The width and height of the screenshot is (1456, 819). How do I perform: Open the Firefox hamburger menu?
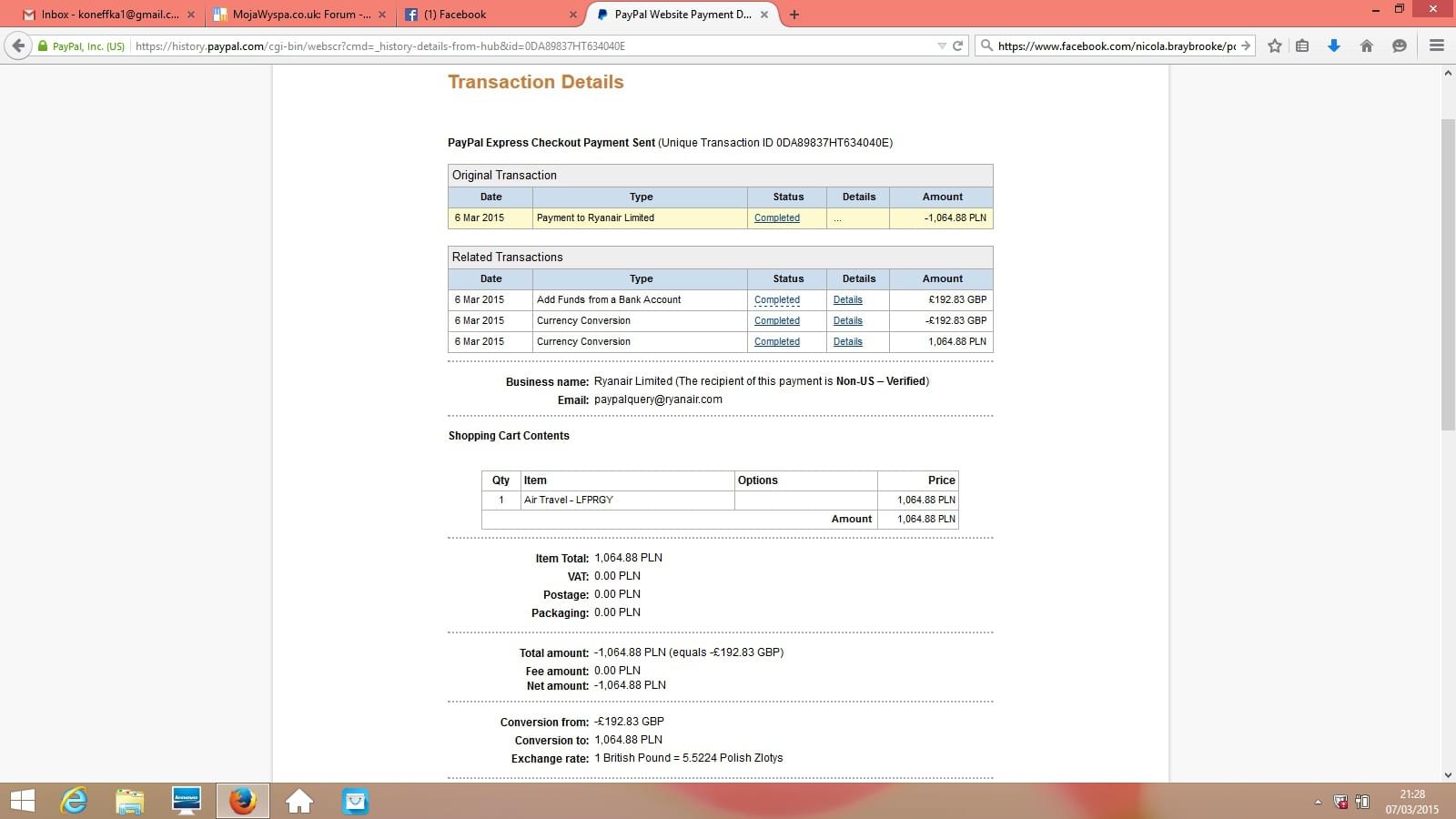pos(1437,45)
